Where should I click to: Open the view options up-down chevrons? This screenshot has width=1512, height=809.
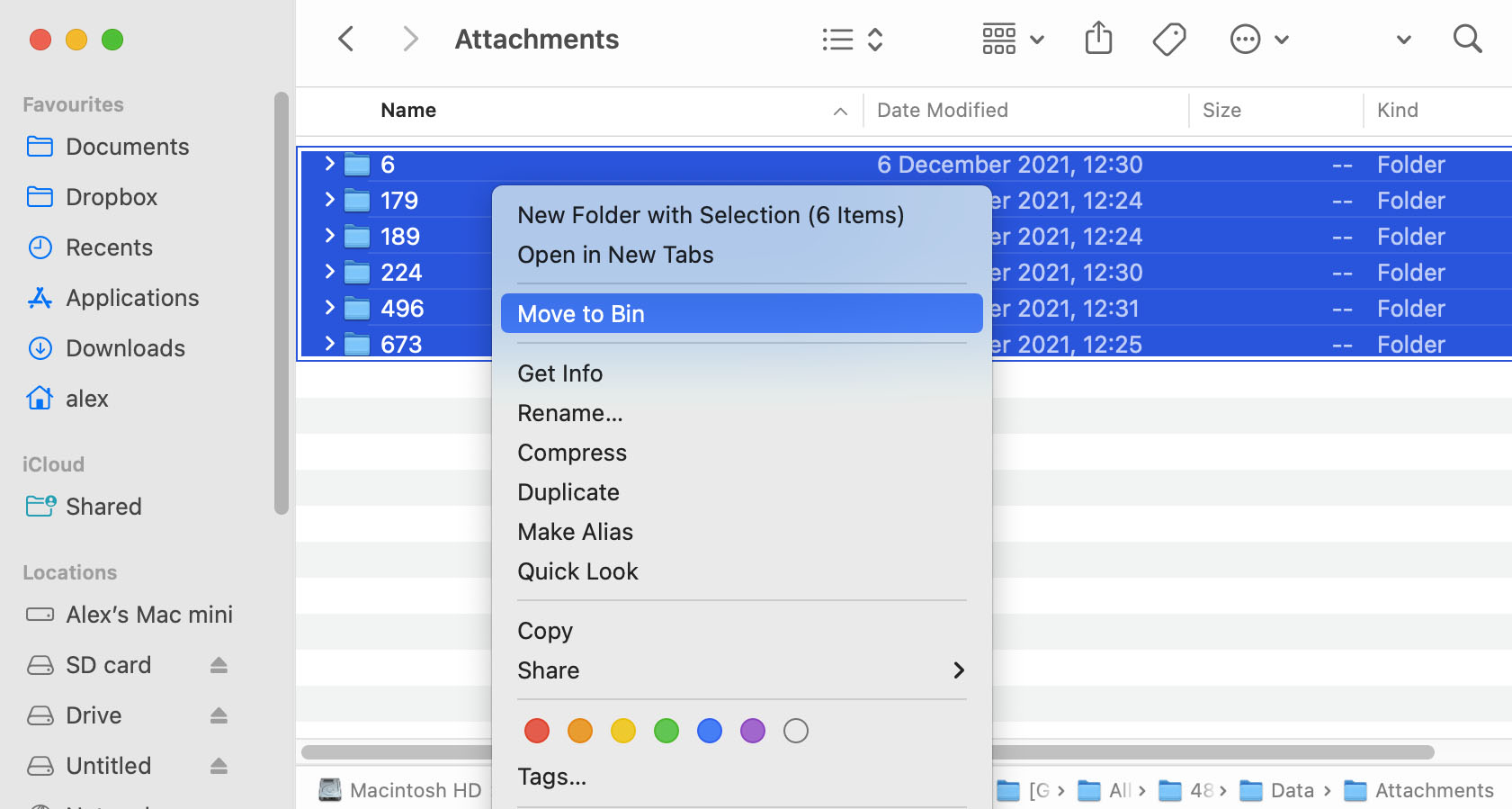coord(874,40)
